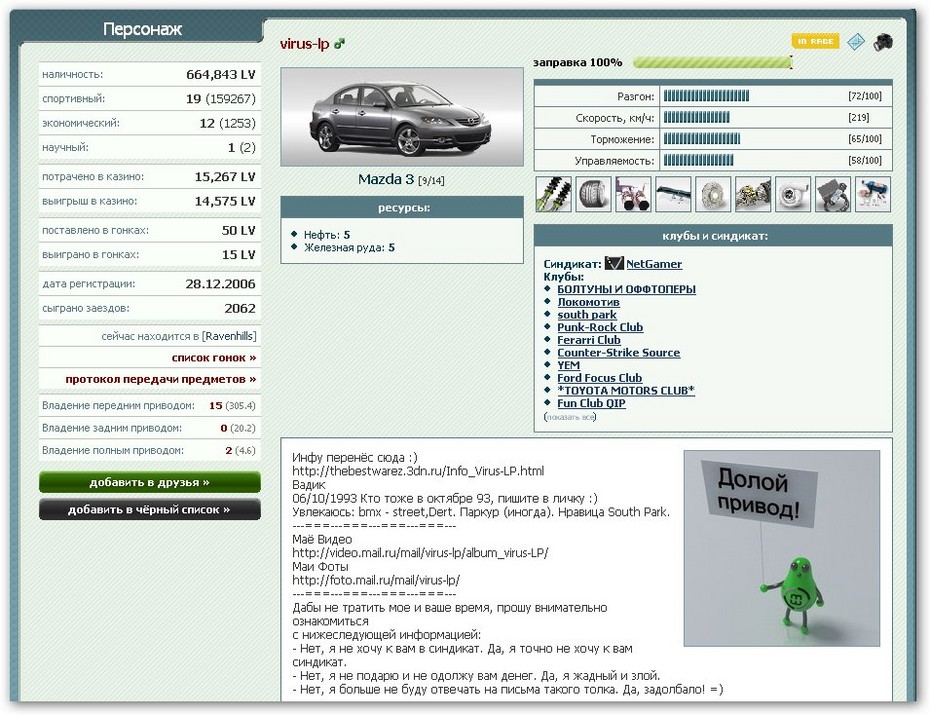This screenshot has height=715, width=930.
Task: Click the 'клубы и синдикат:' section header
Action: point(714,235)
